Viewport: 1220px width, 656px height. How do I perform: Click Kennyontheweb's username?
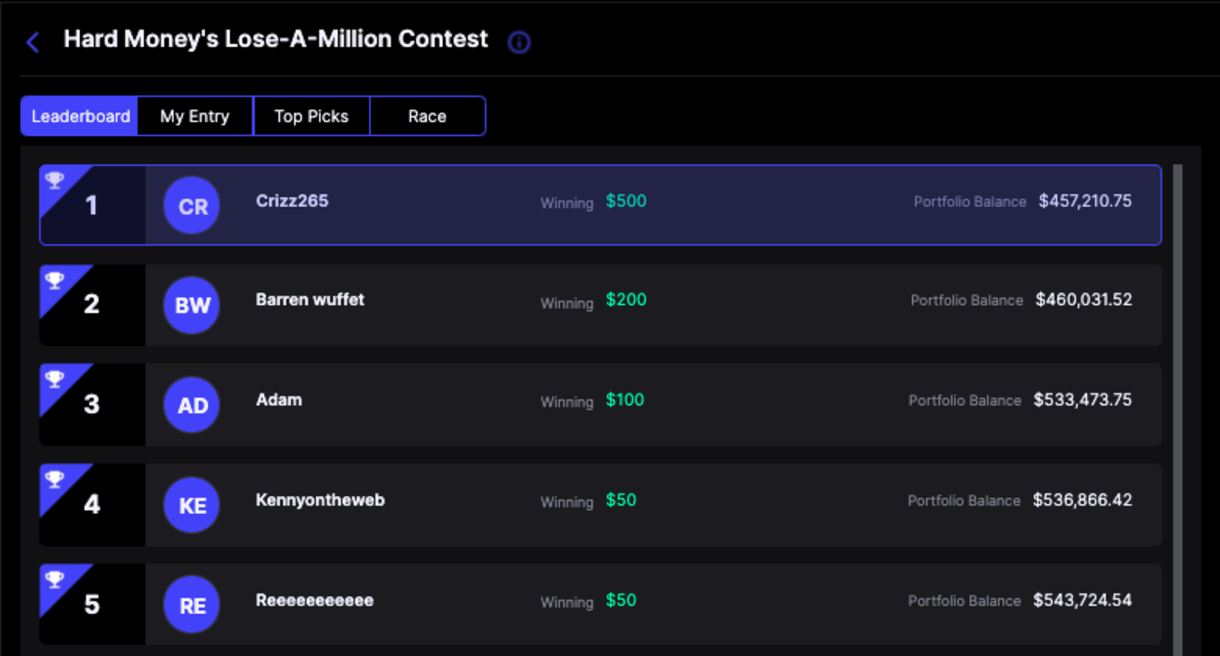pos(320,500)
